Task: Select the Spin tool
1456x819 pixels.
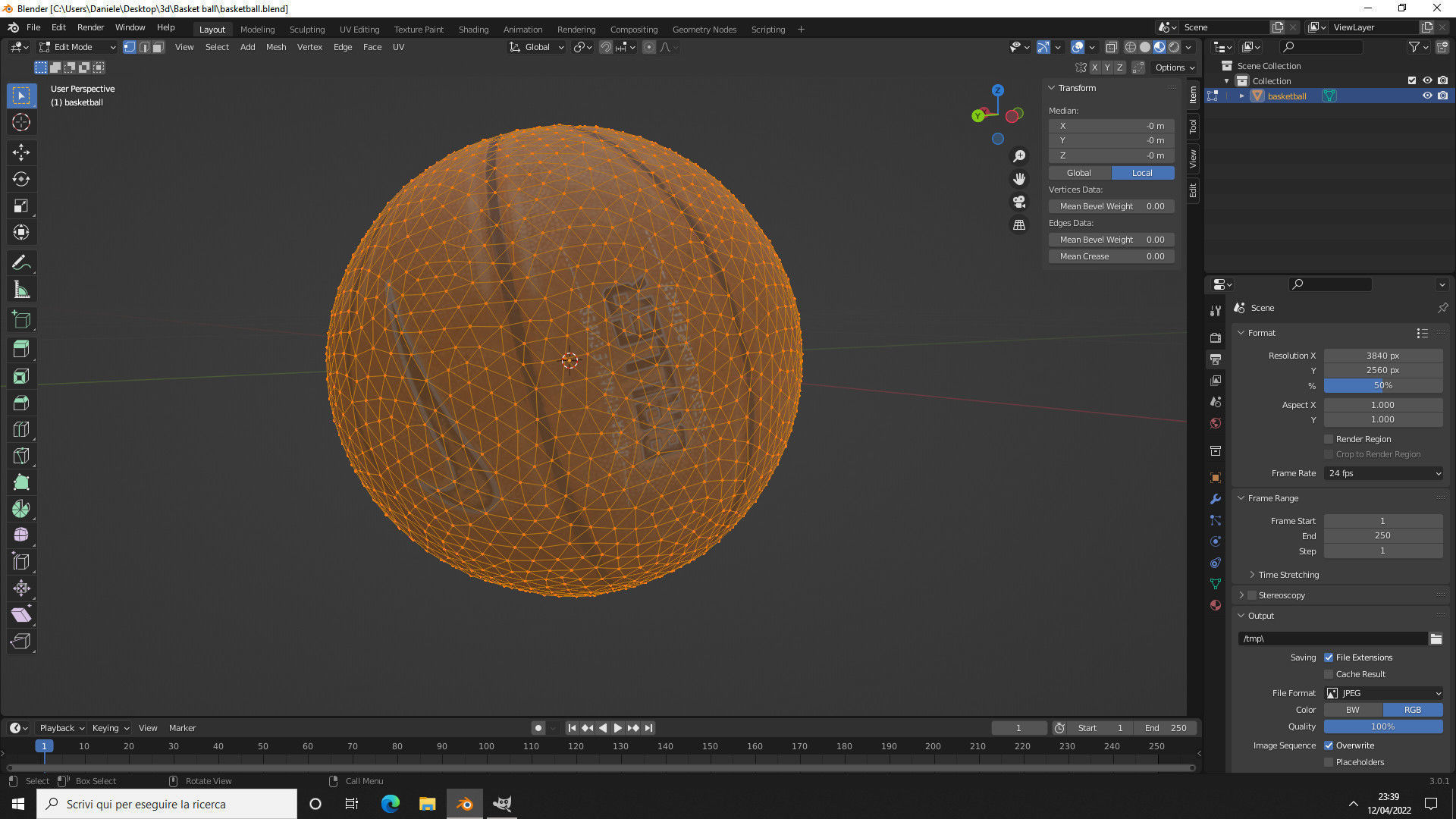Action: pos(21,509)
